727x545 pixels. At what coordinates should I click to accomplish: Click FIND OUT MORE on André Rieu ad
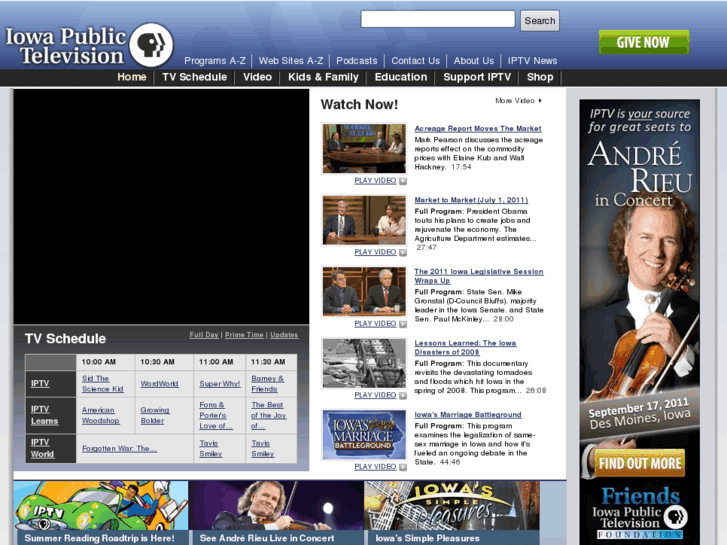pyautogui.click(x=639, y=463)
